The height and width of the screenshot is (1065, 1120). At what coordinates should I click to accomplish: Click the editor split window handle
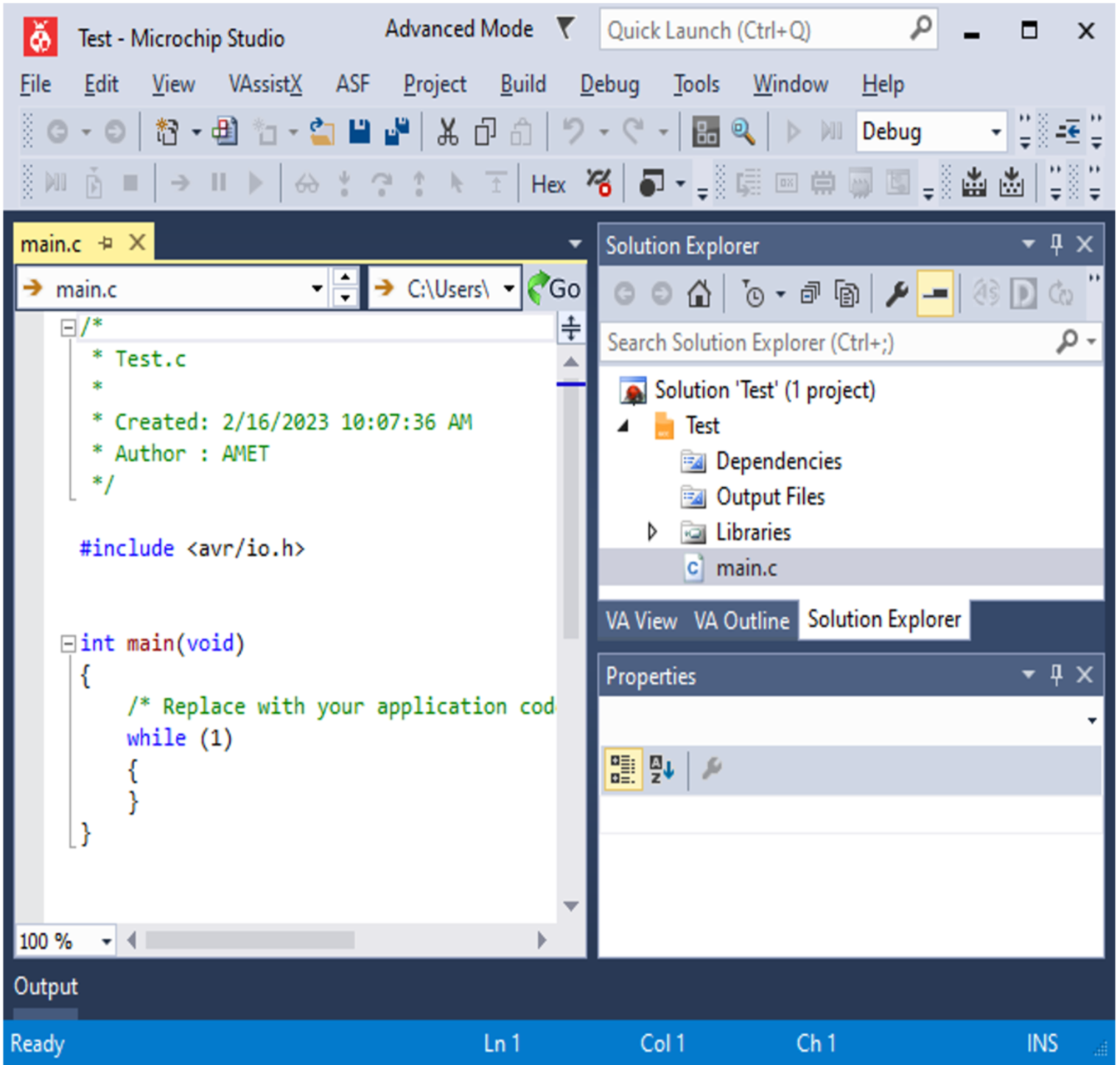[x=571, y=327]
